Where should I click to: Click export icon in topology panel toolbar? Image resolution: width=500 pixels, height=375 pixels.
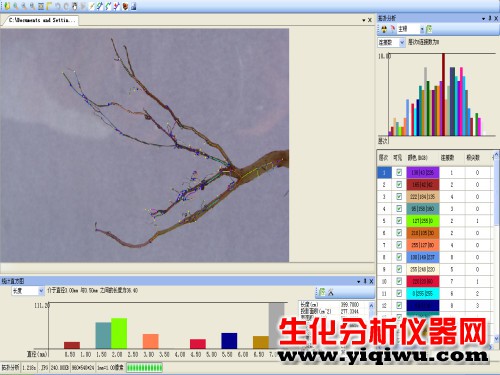click(x=429, y=29)
